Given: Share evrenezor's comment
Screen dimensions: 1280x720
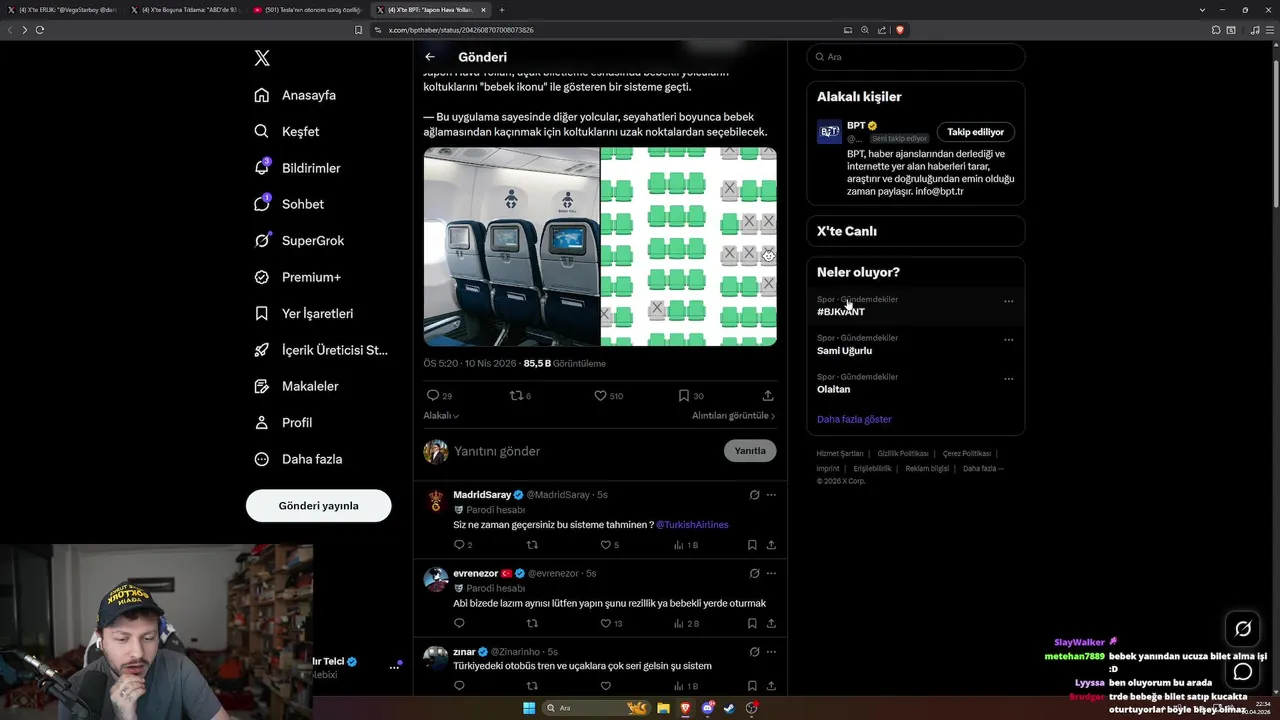Looking at the screenshot, I should point(771,624).
